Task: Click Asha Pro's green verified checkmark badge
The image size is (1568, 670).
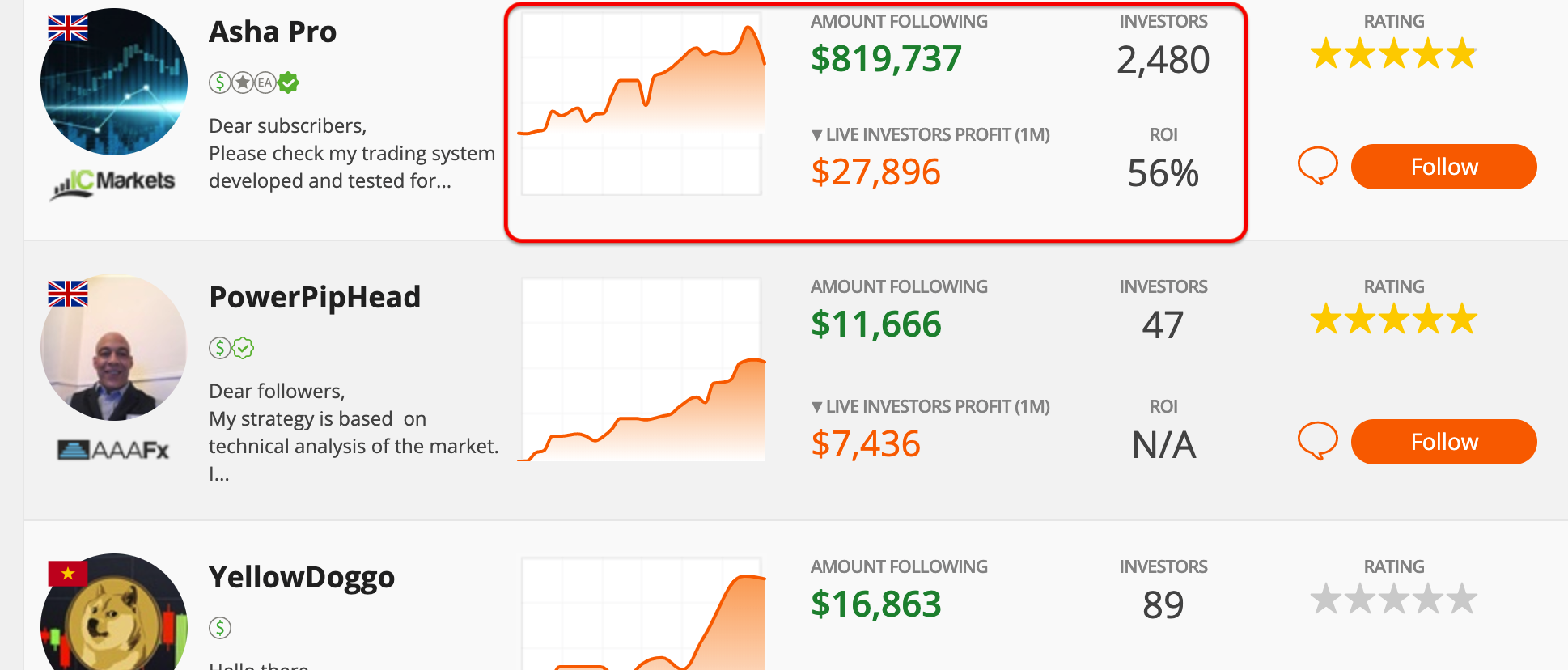Action: 288,83
